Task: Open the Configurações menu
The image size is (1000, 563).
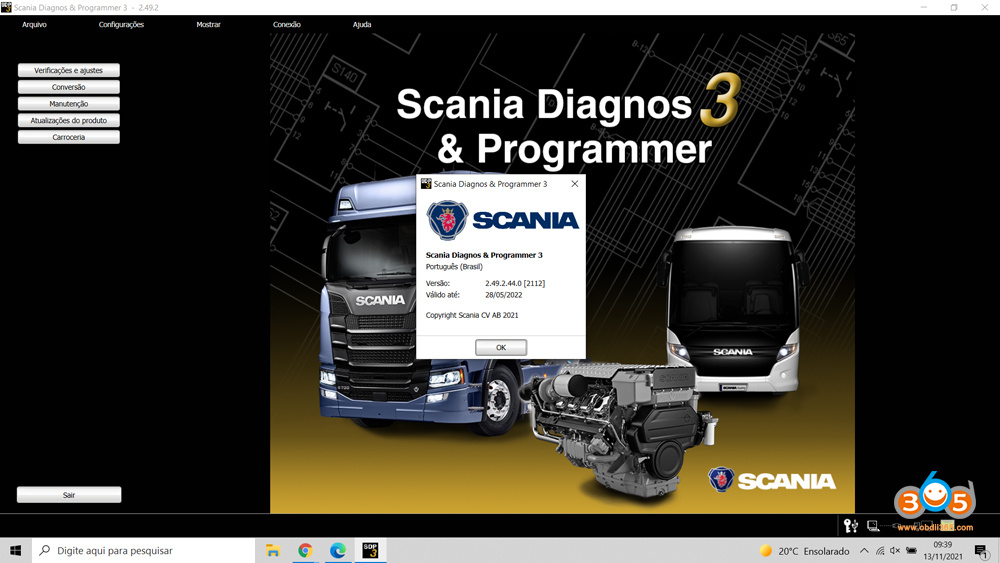Action: tap(121, 24)
